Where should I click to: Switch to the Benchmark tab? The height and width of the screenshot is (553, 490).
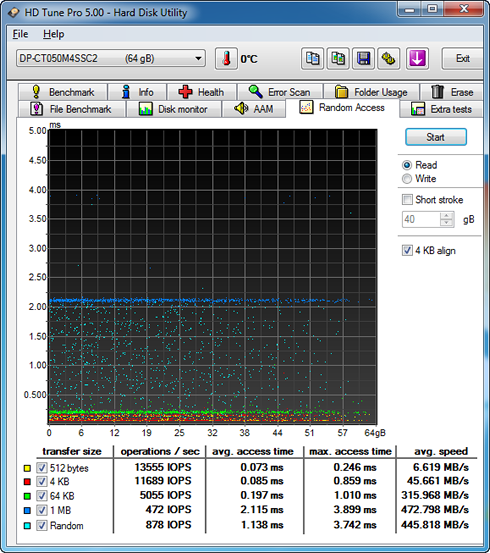point(63,92)
